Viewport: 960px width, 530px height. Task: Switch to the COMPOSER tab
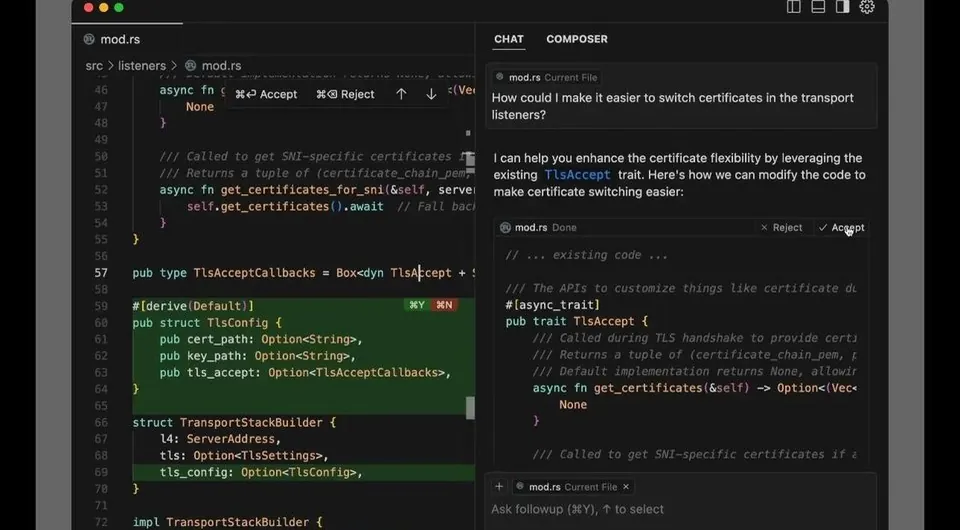[577, 39]
